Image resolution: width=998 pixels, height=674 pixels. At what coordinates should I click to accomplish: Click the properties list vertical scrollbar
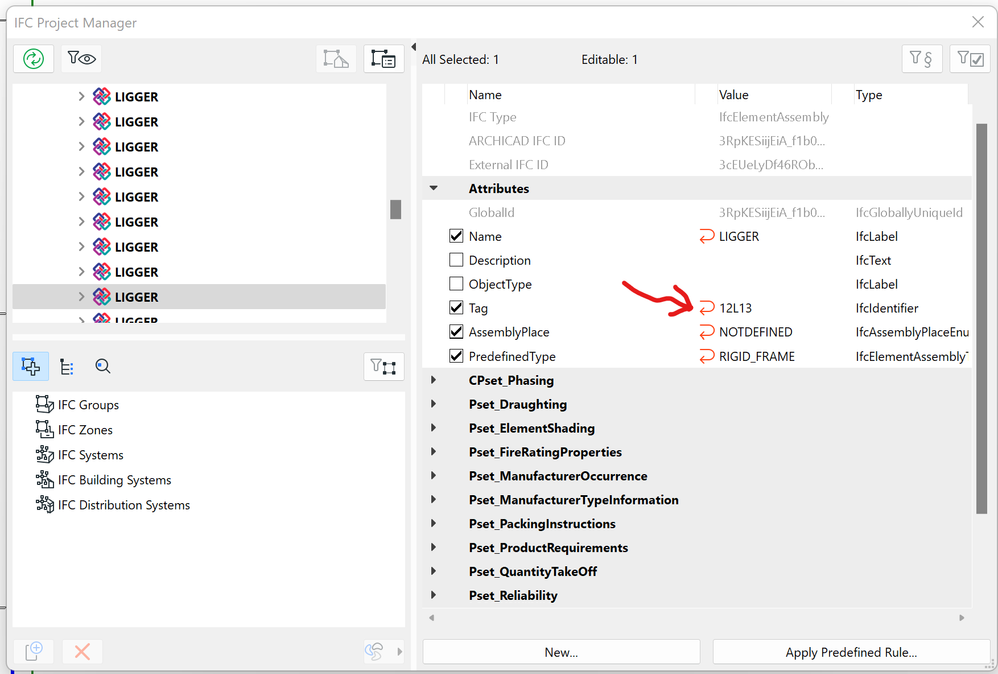(981, 318)
